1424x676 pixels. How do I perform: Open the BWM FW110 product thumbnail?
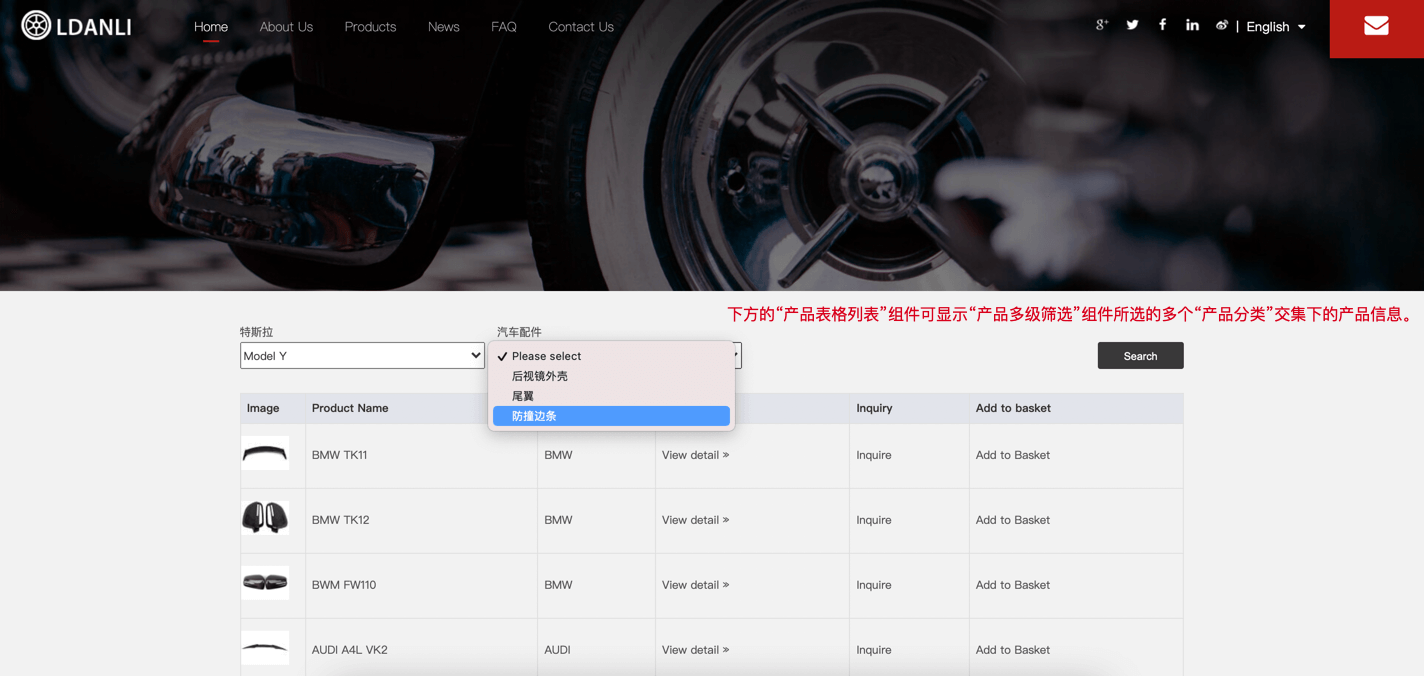(x=265, y=583)
